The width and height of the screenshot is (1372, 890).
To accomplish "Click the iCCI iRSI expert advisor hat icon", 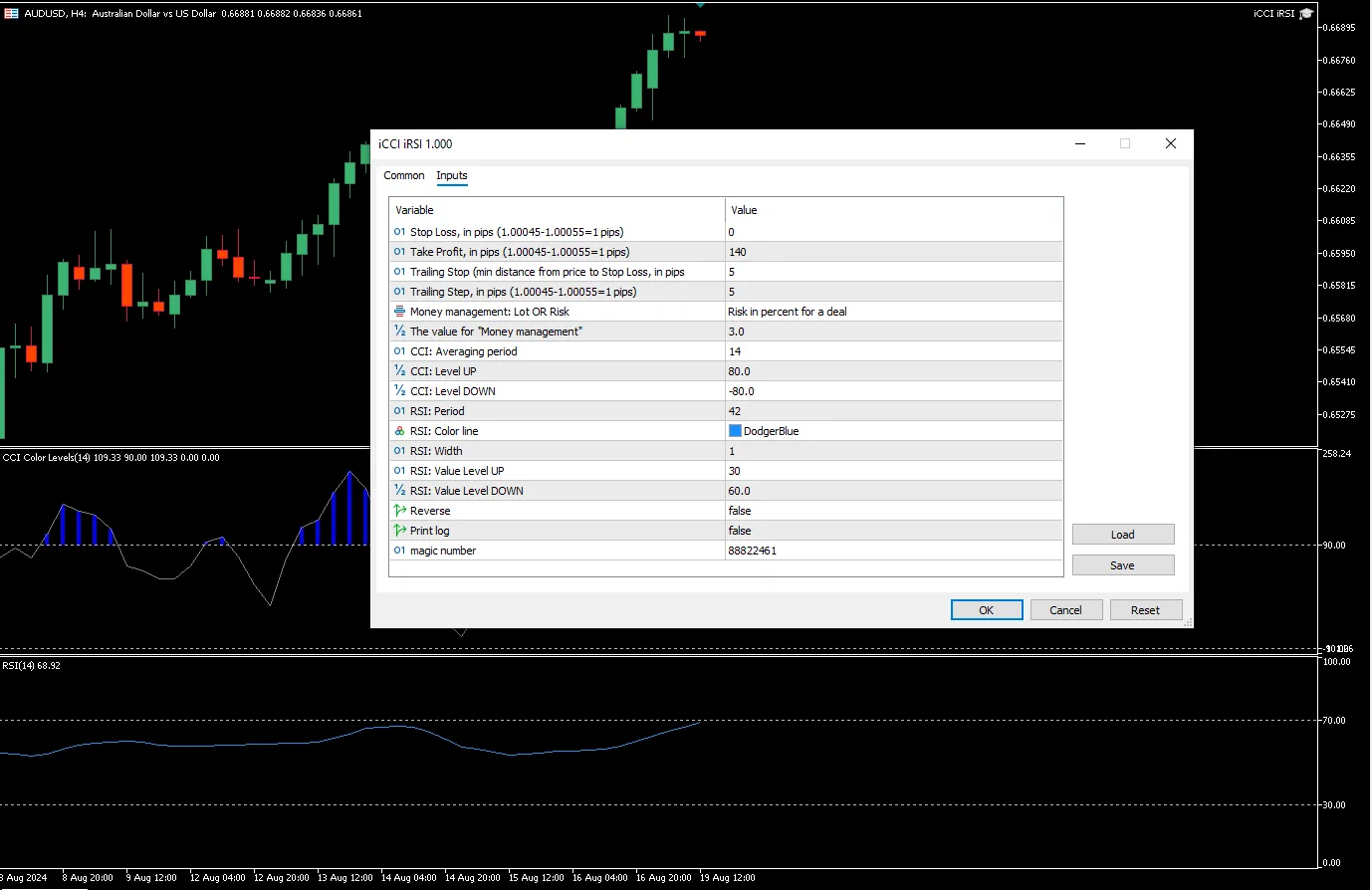I will [x=1306, y=14].
